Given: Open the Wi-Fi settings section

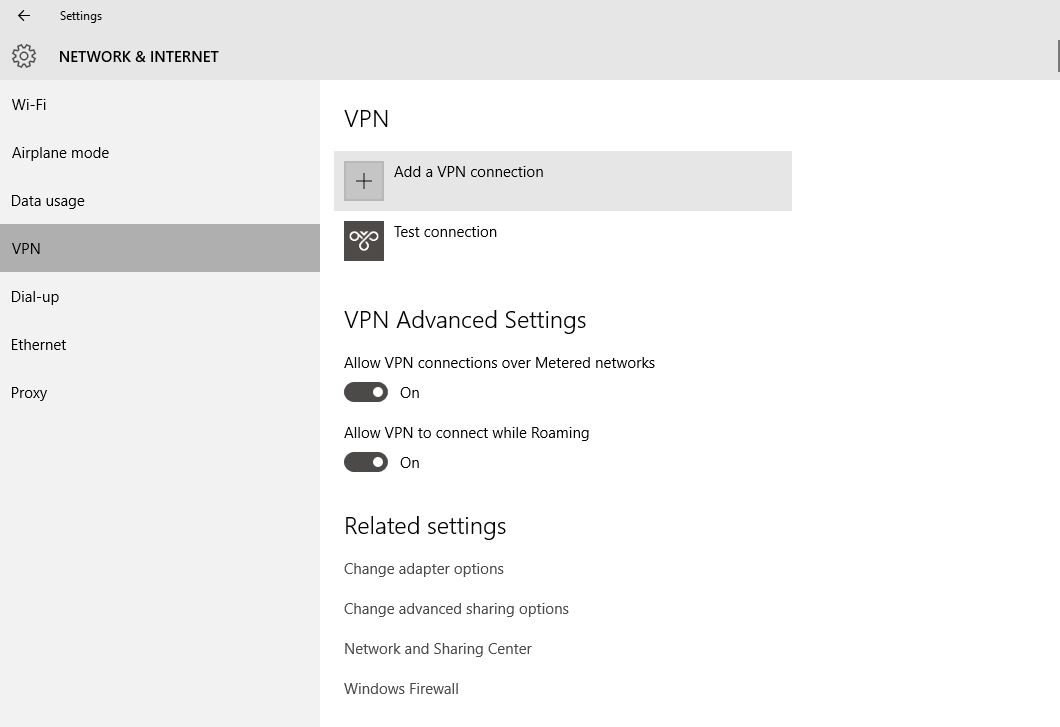Looking at the screenshot, I should coord(28,104).
